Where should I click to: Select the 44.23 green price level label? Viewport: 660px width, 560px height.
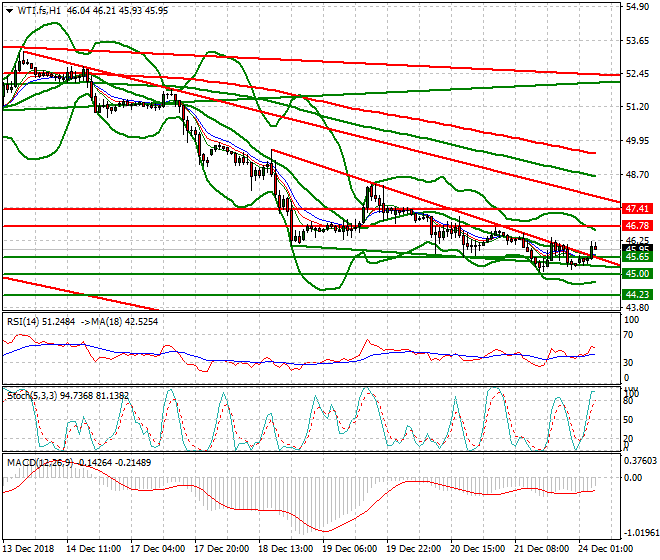637,294
